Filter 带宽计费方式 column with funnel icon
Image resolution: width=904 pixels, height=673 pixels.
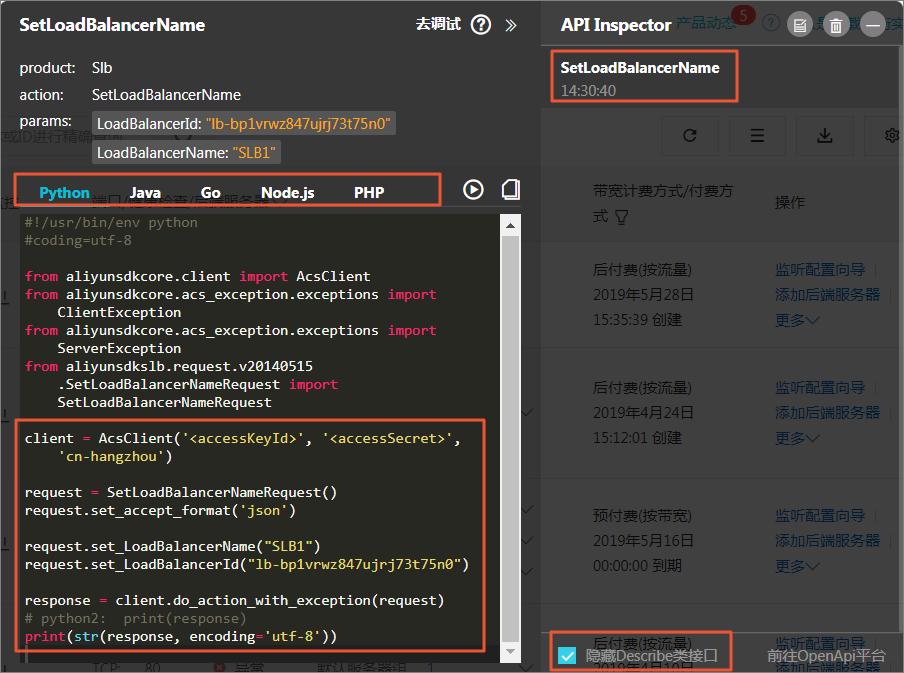click(x=622, y=217)
